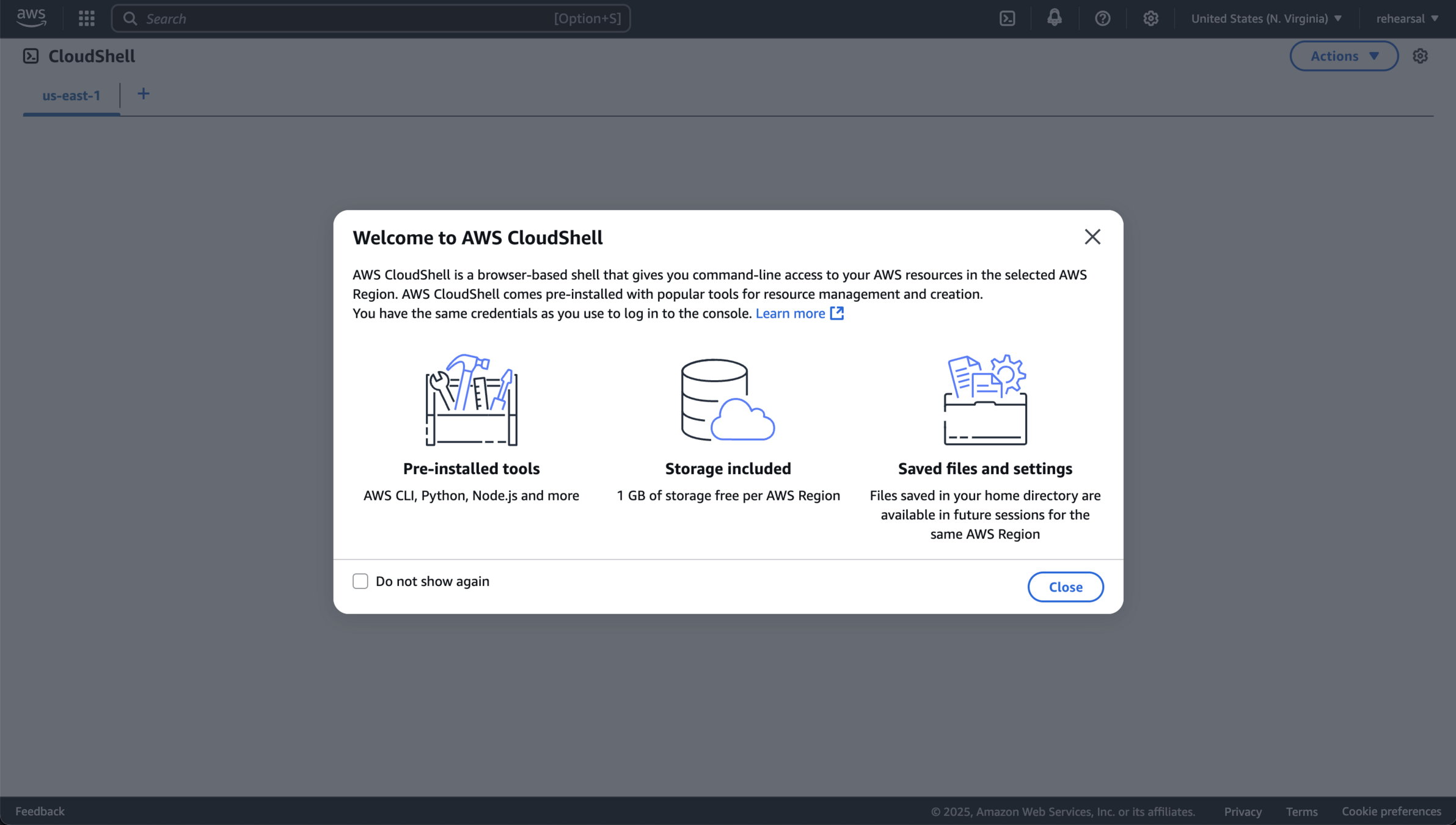The width and height of the screenshot is (1456, 825).
Task: Open the United States (N. Virginia) region selector
Action: tap(1266, 18)
